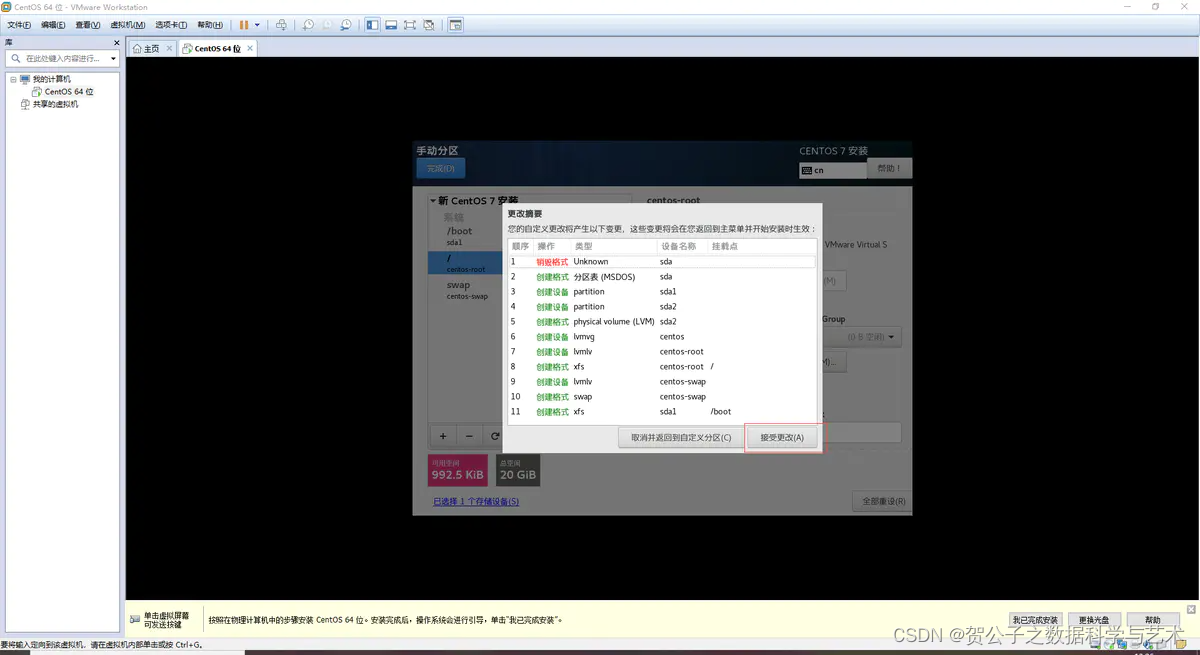Toggle the thumbnail bar view icon
Screen dimensions: 1200x655
[391, 25]
